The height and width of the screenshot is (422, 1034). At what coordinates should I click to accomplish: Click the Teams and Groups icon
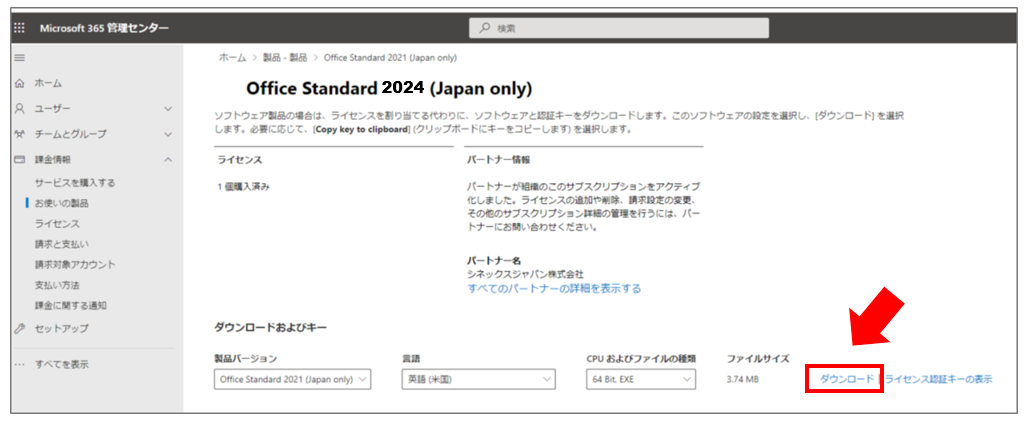point(19,134)
